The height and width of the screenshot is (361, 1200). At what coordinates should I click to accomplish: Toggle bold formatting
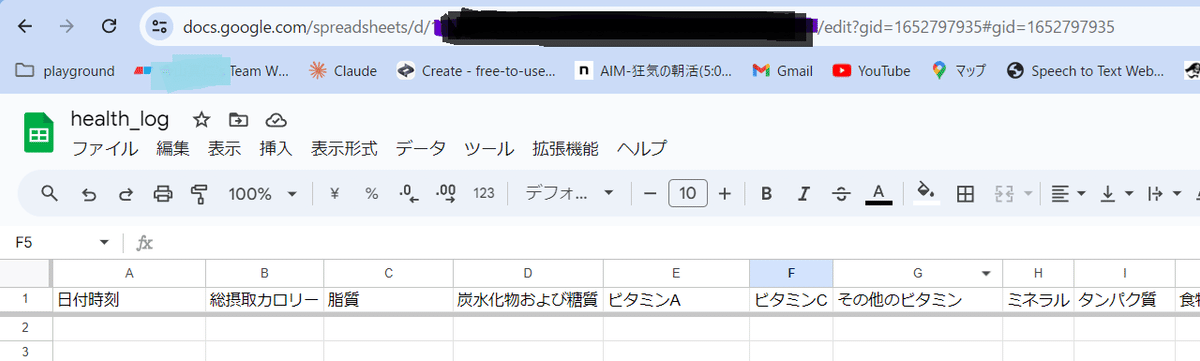[x=766, y=194]
